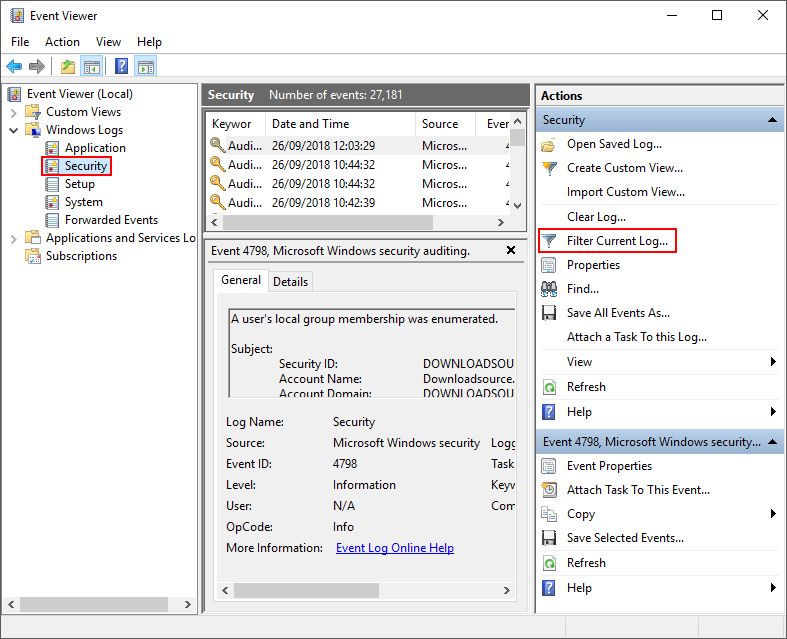Click the Subscriptions icon in tree

[33, 256]
